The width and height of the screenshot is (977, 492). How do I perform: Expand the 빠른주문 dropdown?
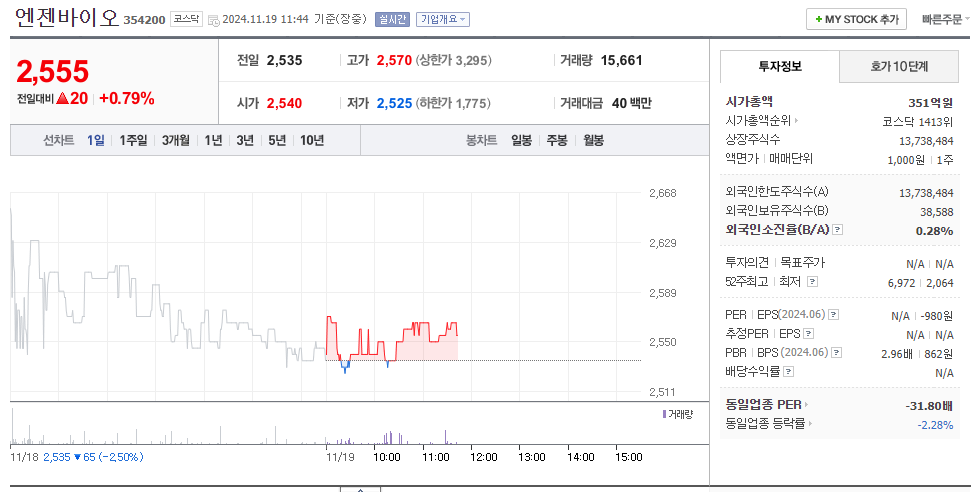tap(945, 19)
